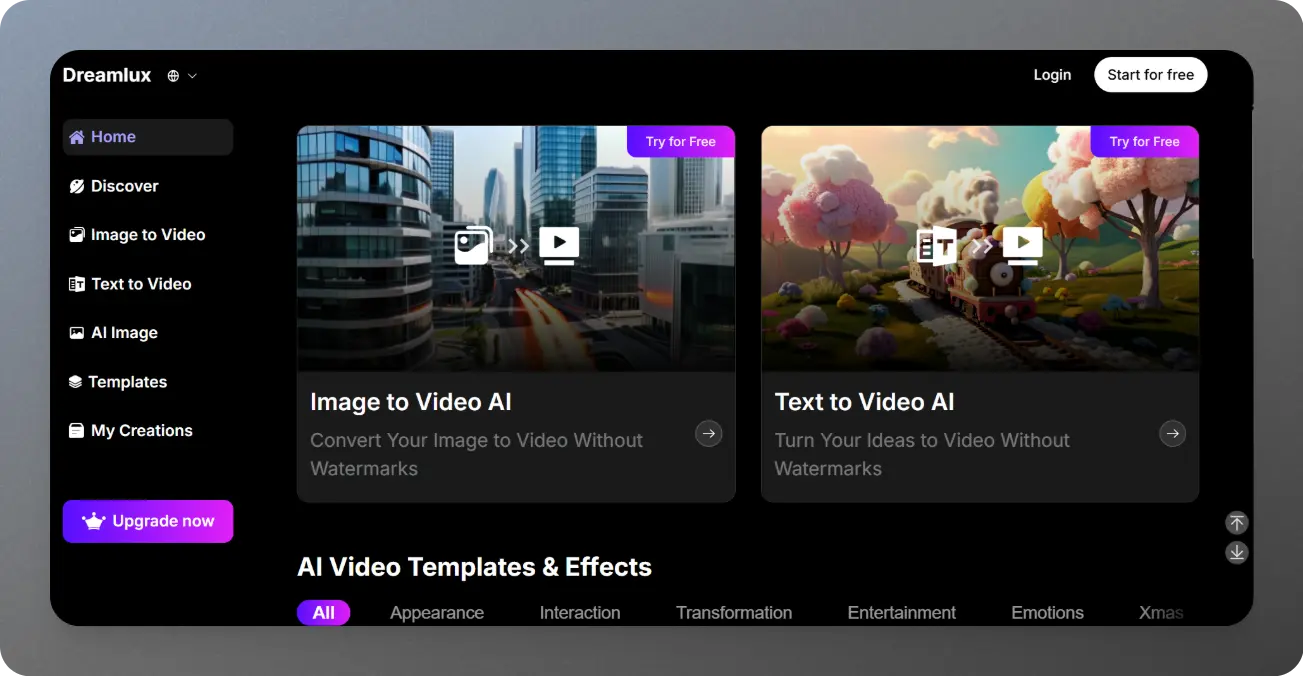The height and width of the screenshot is (676, 1303).
Task: Open the language globe dropdown
Action: click(x=181, y=76)
